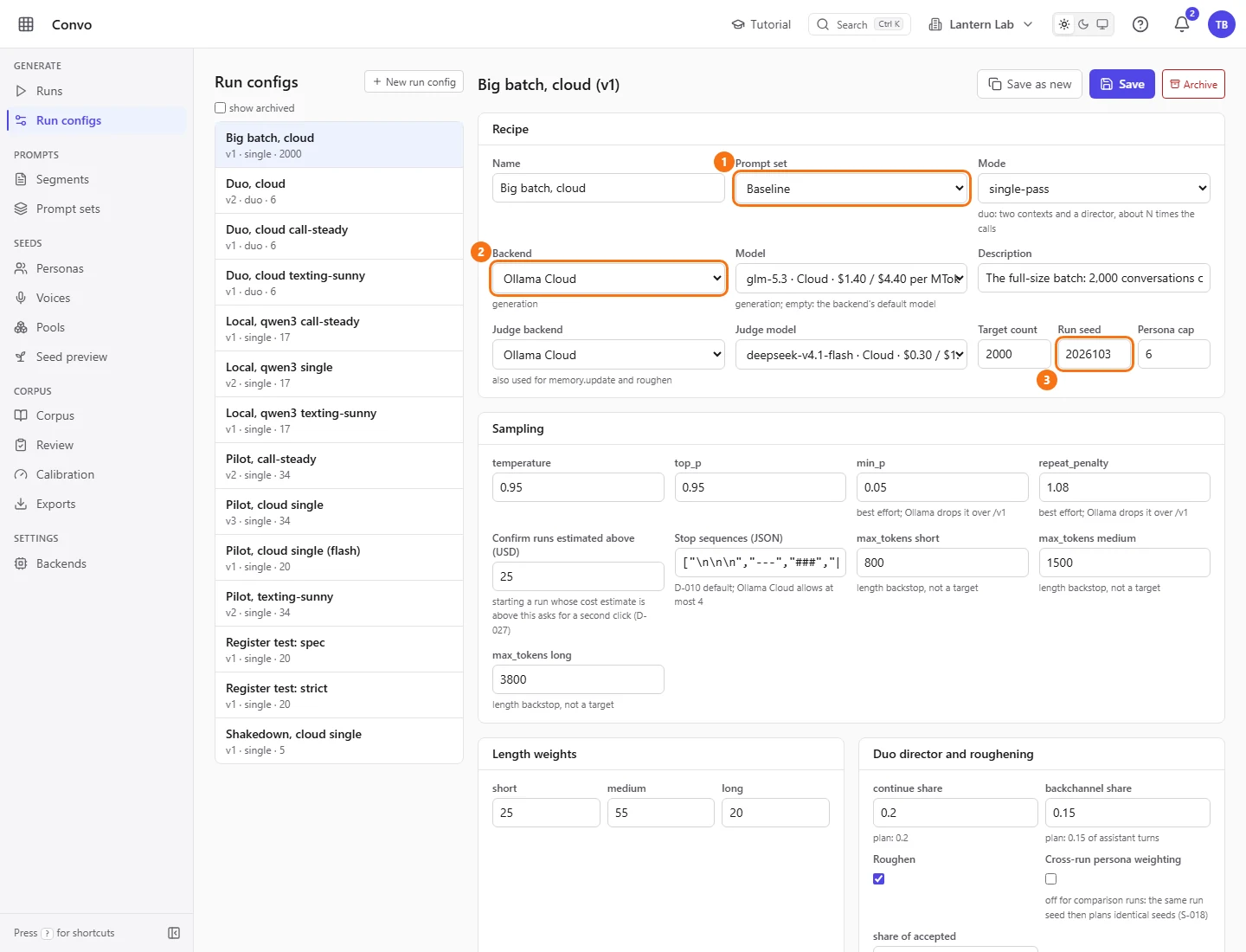Open Exports download icon in sidebar

pos(21,504)
